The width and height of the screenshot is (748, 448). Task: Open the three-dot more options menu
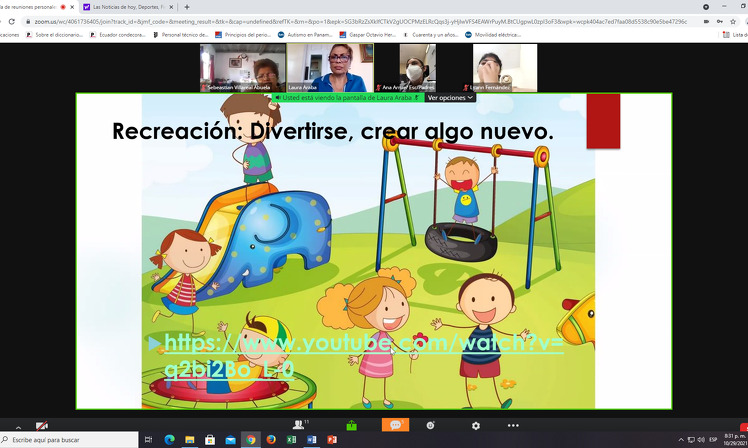pos(513,425)
